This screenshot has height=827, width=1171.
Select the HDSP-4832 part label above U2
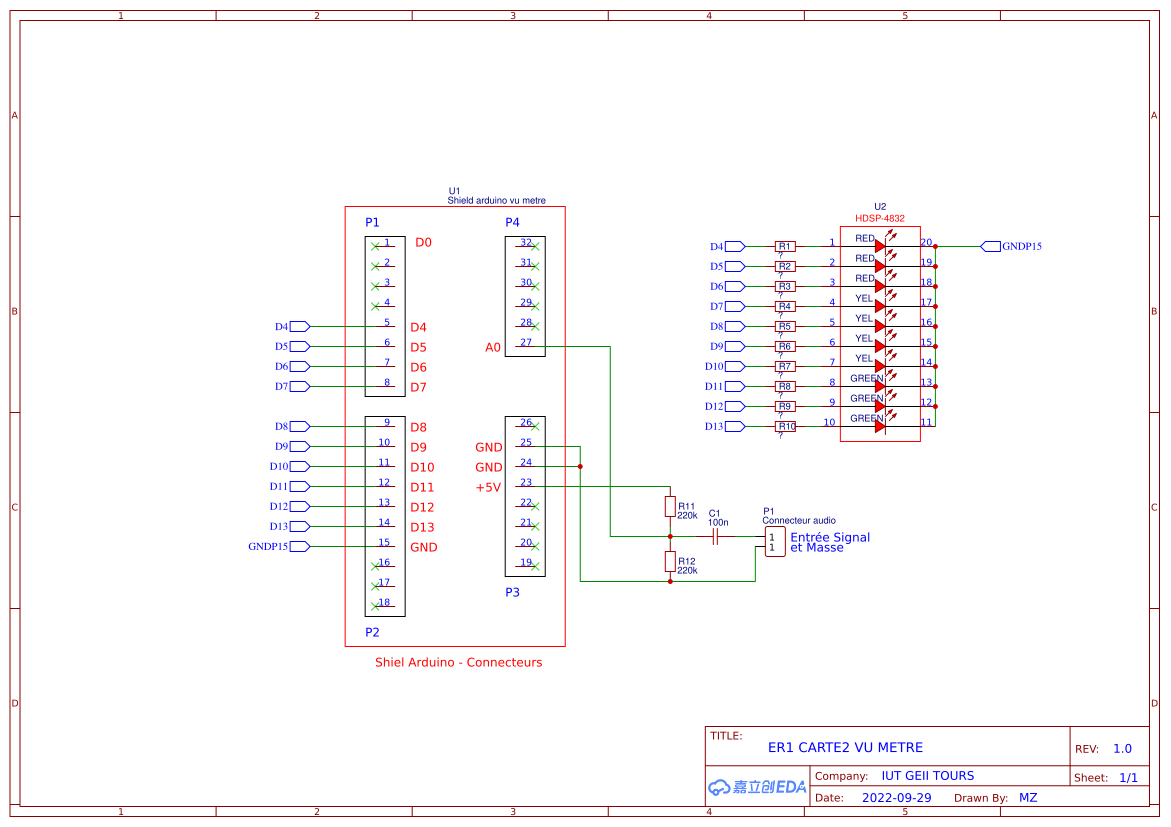click(880, 217)
